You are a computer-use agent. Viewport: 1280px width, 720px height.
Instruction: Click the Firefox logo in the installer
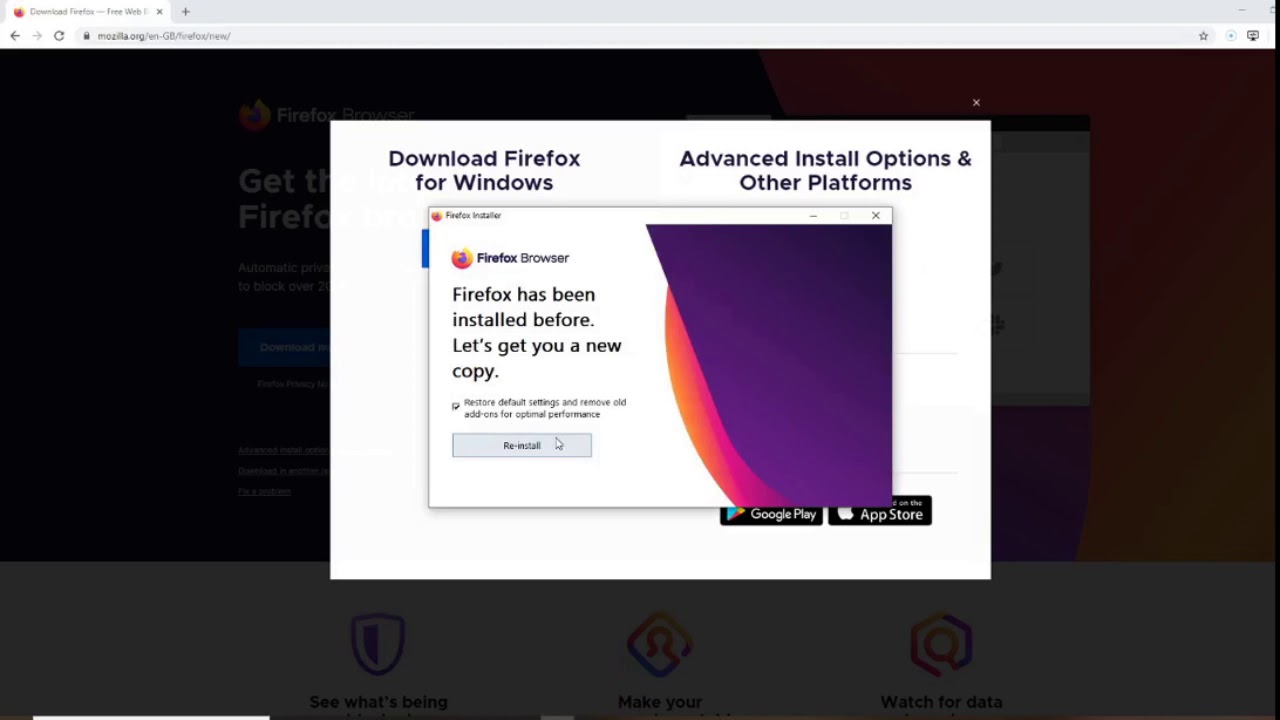point(461,258)
